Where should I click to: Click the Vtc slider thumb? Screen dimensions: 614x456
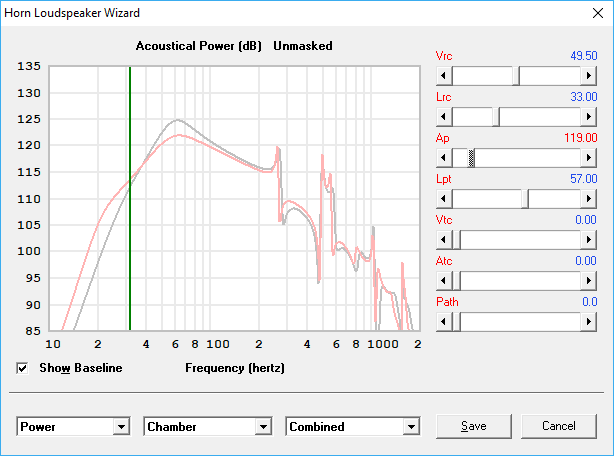pyautogui.click(x=456, y=240)
